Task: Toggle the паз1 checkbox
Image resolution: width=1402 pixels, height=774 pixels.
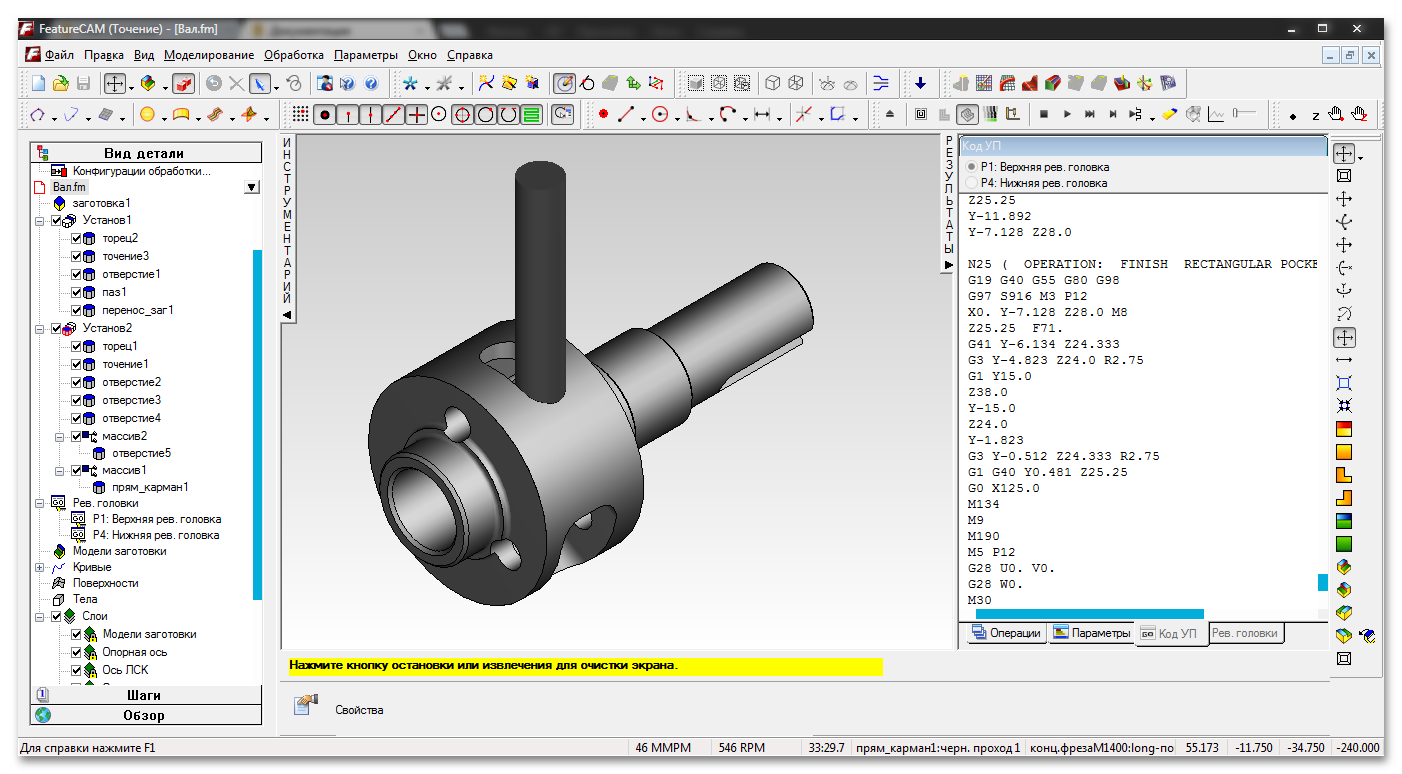Action: click(76, 292)
